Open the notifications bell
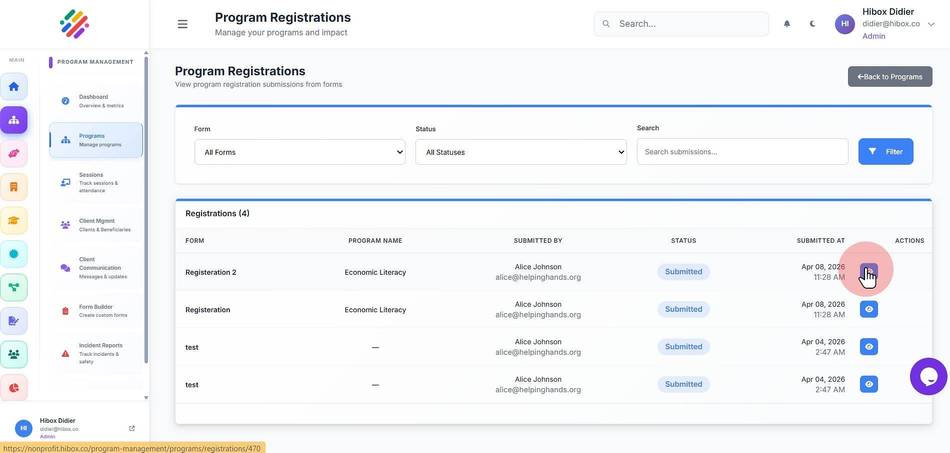The height and width of the screenshot is (453, 950). (x=787, y=24)
